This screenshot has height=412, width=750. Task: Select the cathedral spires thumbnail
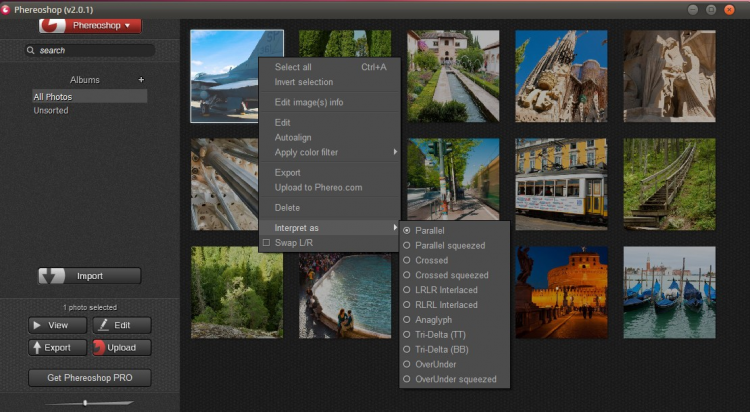(x=561, y=76)
